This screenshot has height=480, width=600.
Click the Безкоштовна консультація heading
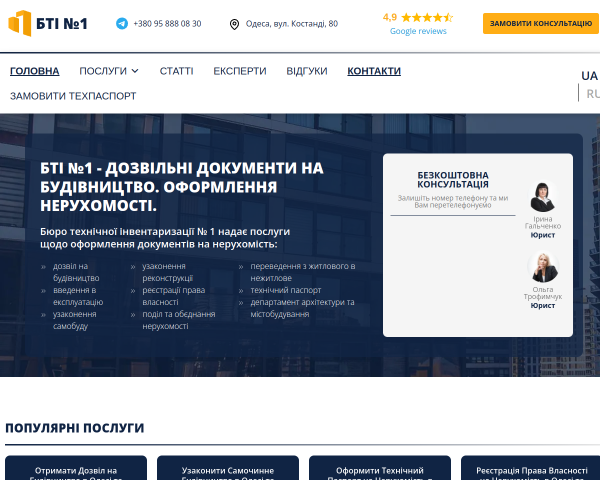pyautogui.click(x=453, y=180)
